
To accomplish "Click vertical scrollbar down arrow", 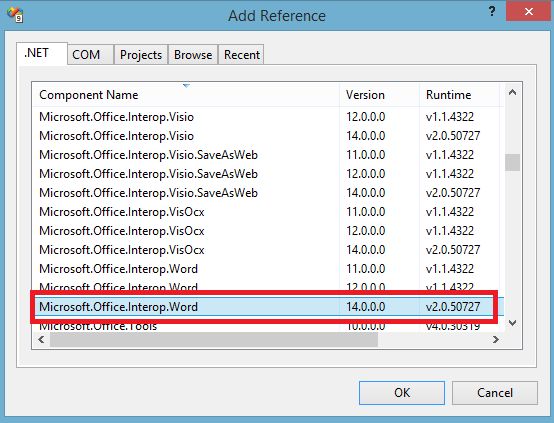I will coord(512,323).
